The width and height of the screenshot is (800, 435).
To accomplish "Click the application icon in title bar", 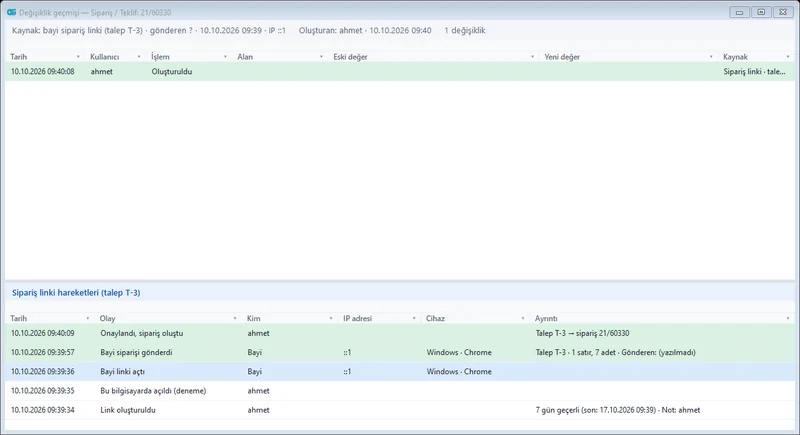I will click(11, 12).
